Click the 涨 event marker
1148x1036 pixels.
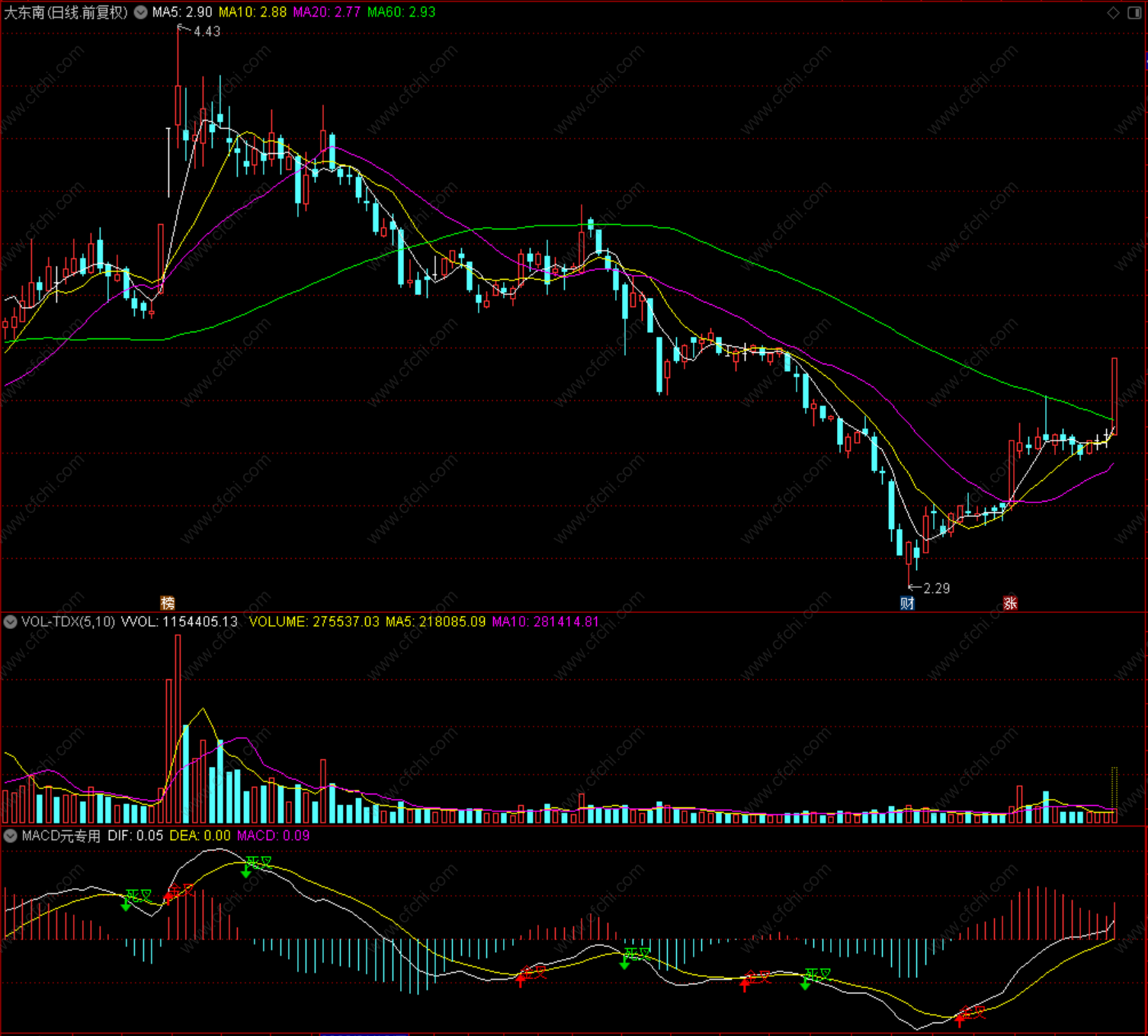pyautogui.click(x=1010, y=603)
